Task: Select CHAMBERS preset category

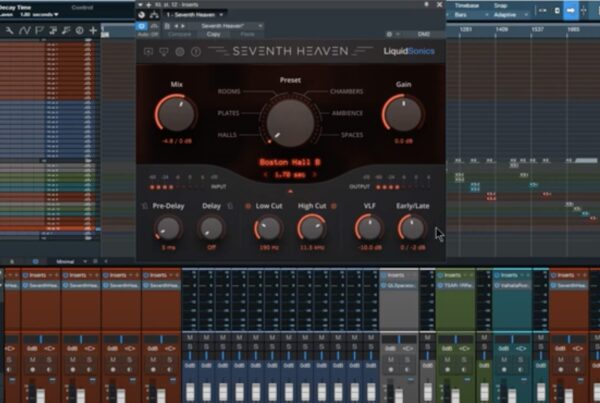Action: coord(346,91)
